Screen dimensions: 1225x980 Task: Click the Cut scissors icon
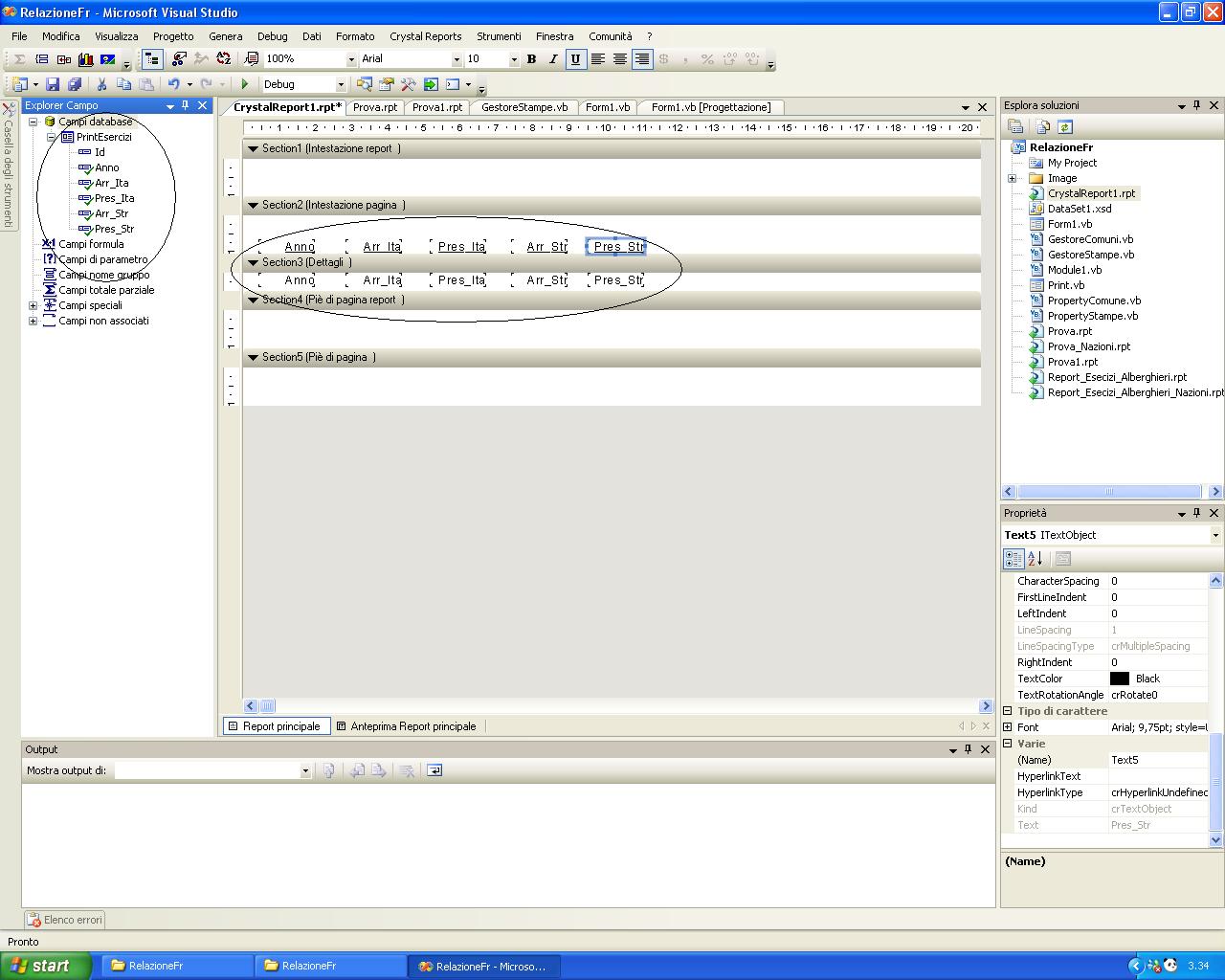coord(101,84)
